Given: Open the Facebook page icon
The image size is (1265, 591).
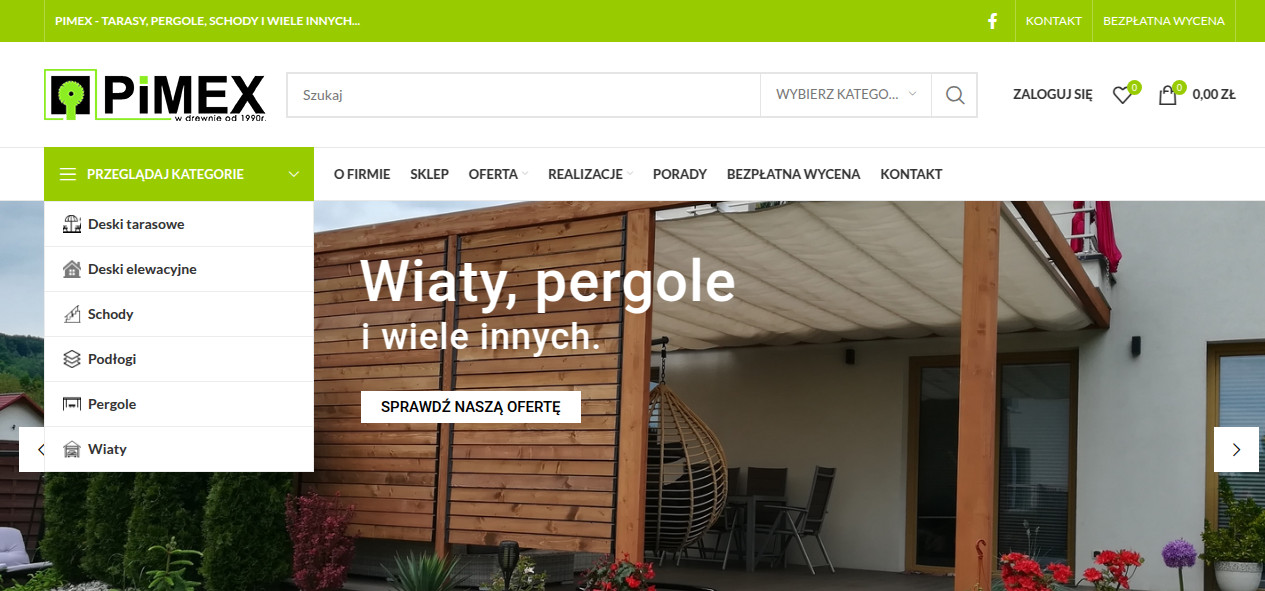Looking at the screenshot, I should click(x=992, y=21).
